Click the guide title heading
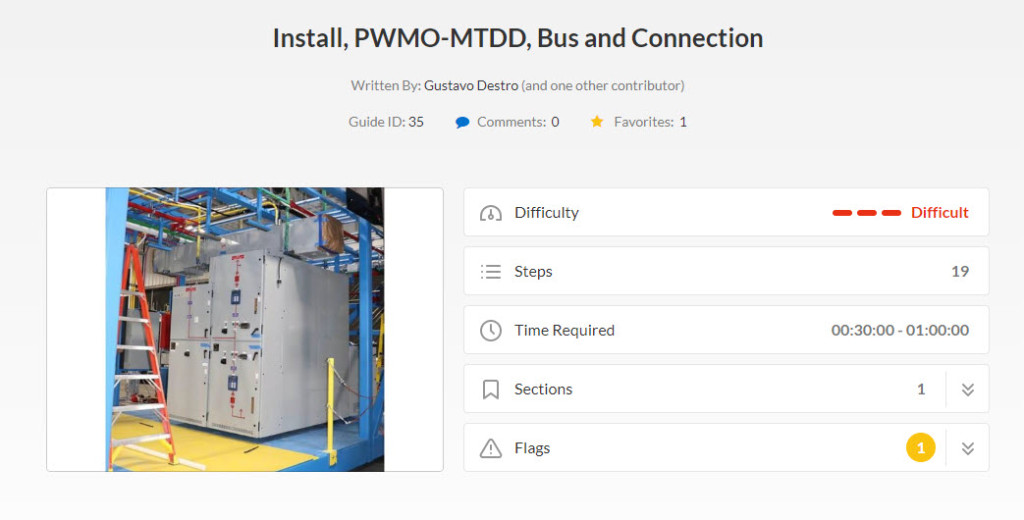The width and height of the screenshot is (1024, 520). (x=518, y=38)
